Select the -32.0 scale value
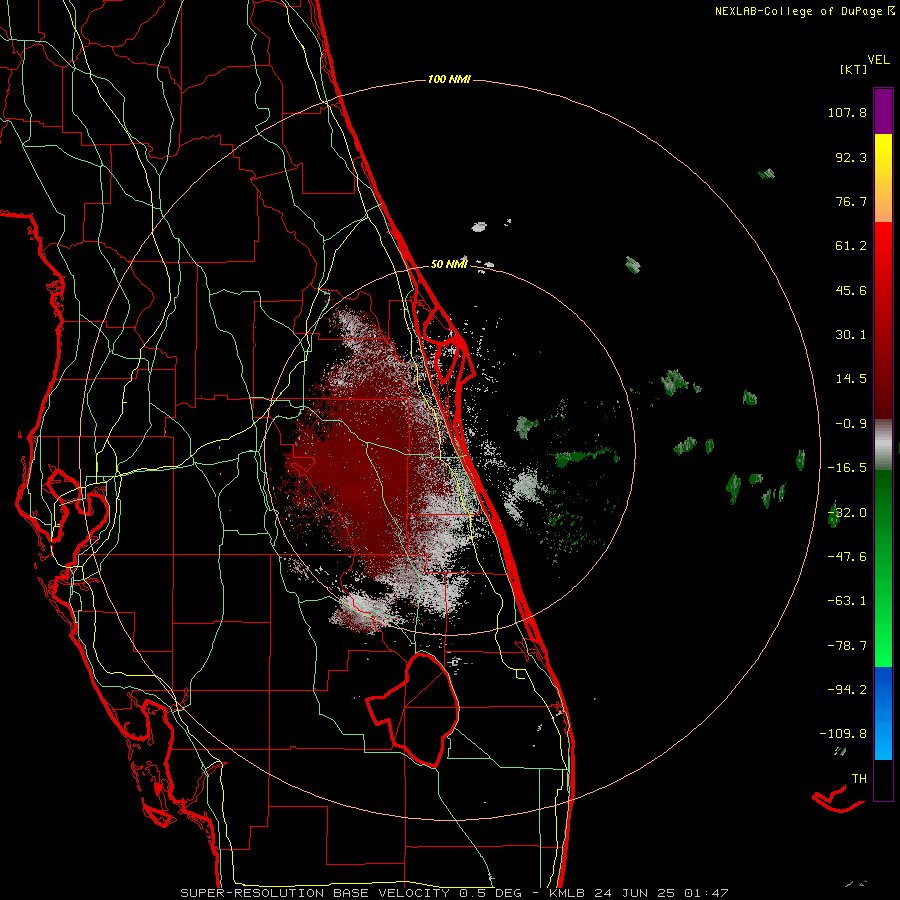 pos(847,513)
